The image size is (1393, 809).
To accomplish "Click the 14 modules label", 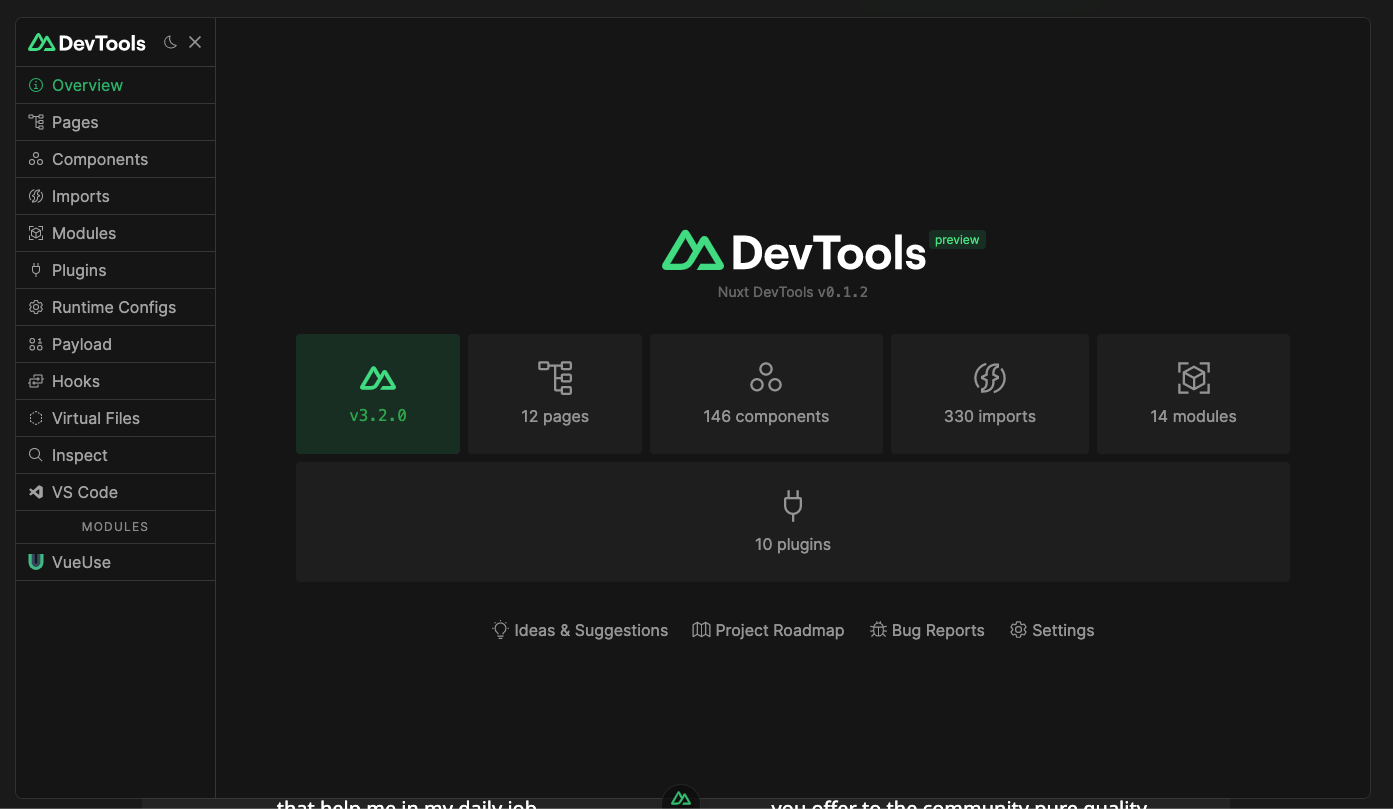I will tap(1193, 416).
